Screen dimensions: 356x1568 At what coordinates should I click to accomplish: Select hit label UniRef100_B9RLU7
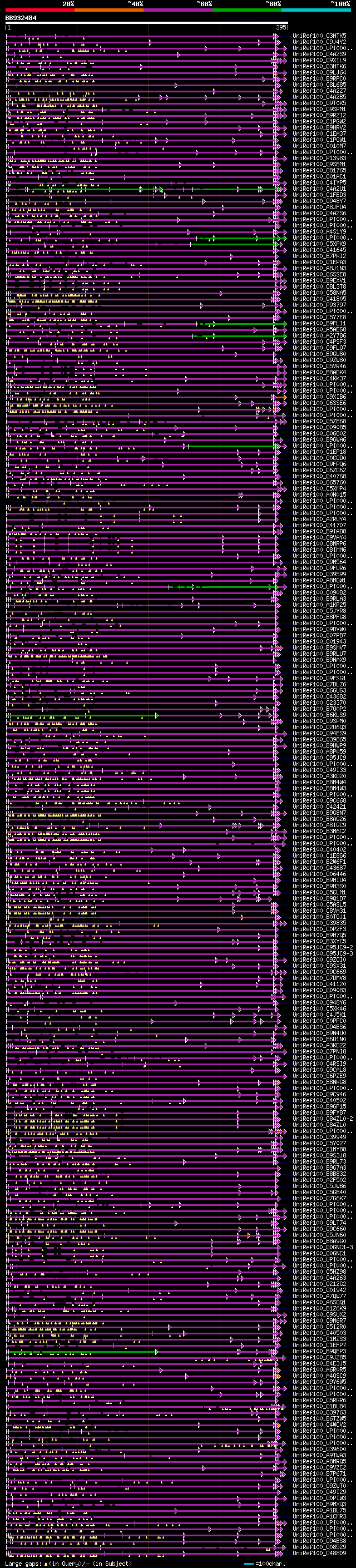[x=319, y=654]
